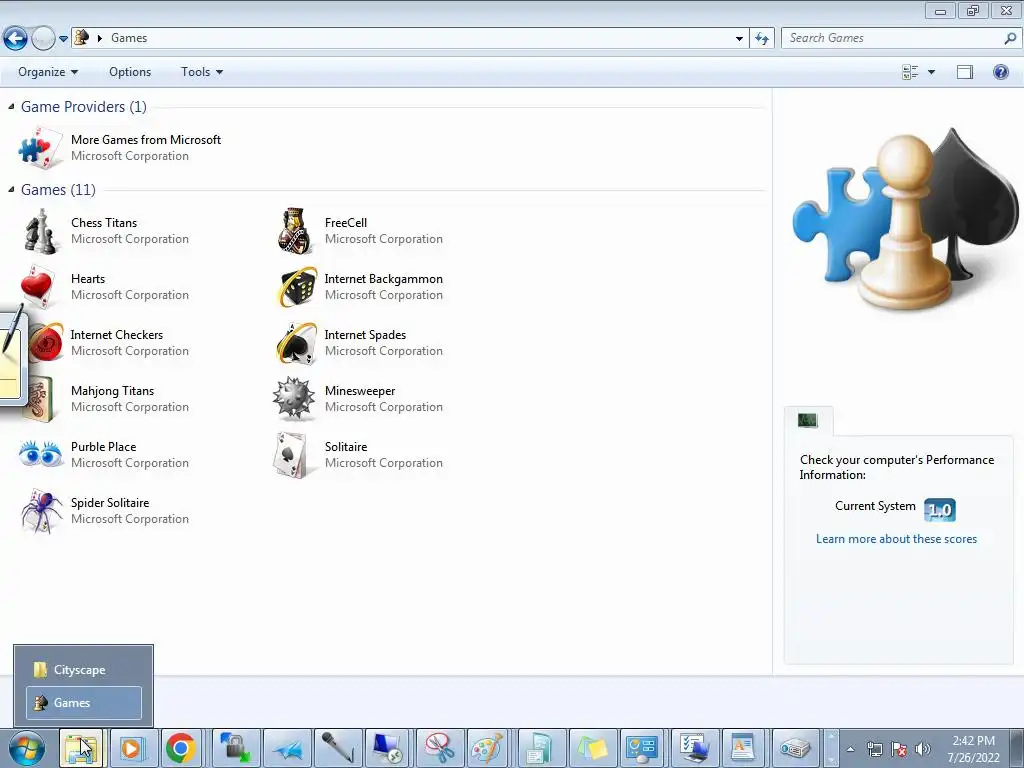Click the Spider Solitaire name text
The width and height of the screenshot is (1024, 768).
pos(110,503)
